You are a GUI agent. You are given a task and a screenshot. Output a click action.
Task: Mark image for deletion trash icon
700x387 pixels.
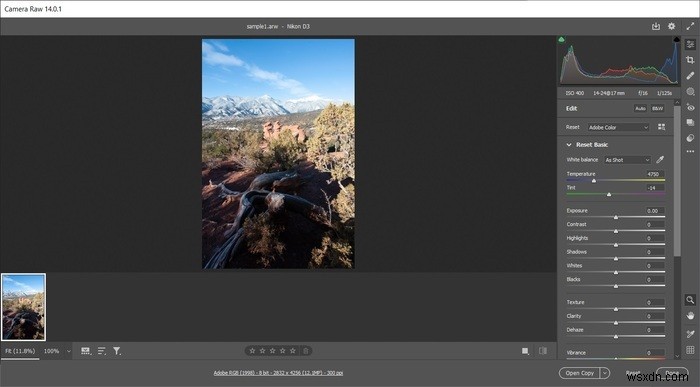click(306, 351)
